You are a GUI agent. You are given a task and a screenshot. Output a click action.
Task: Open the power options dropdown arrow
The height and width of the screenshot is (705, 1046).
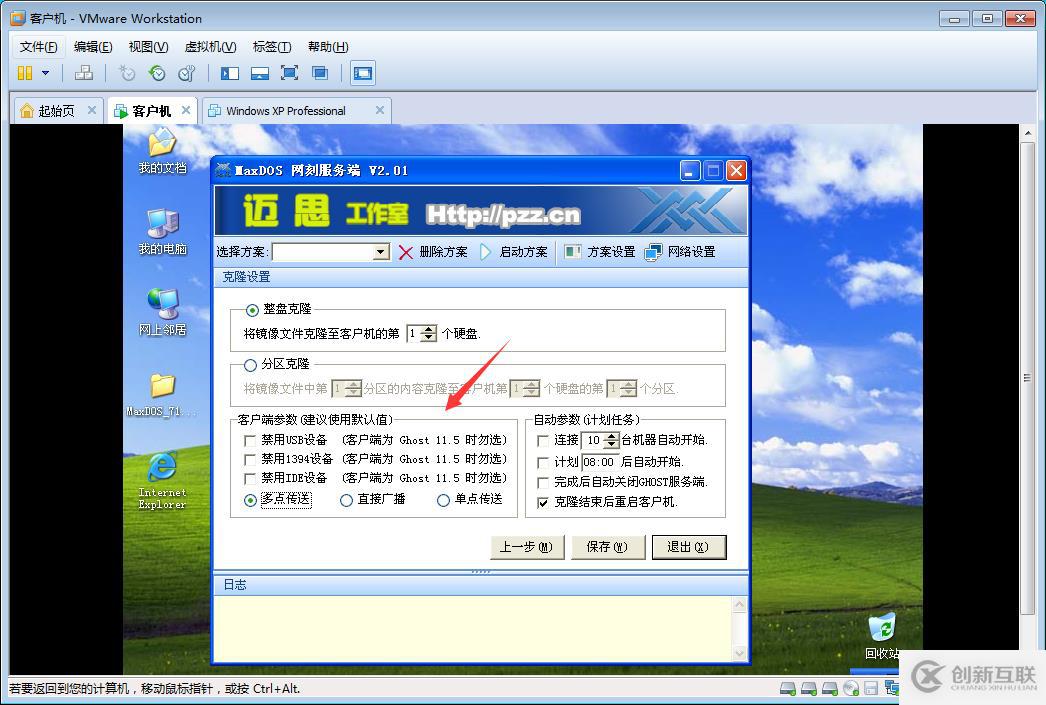[x=44, y=72]
